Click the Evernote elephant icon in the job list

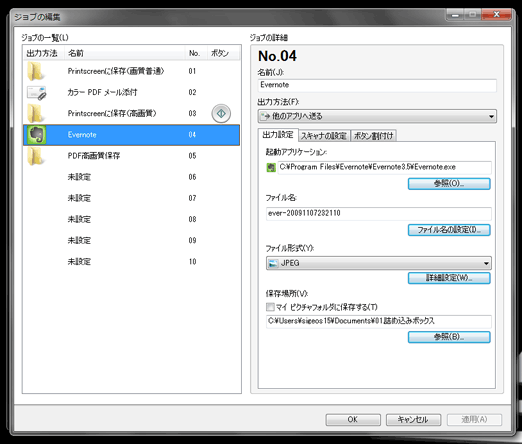coord(37,135)
